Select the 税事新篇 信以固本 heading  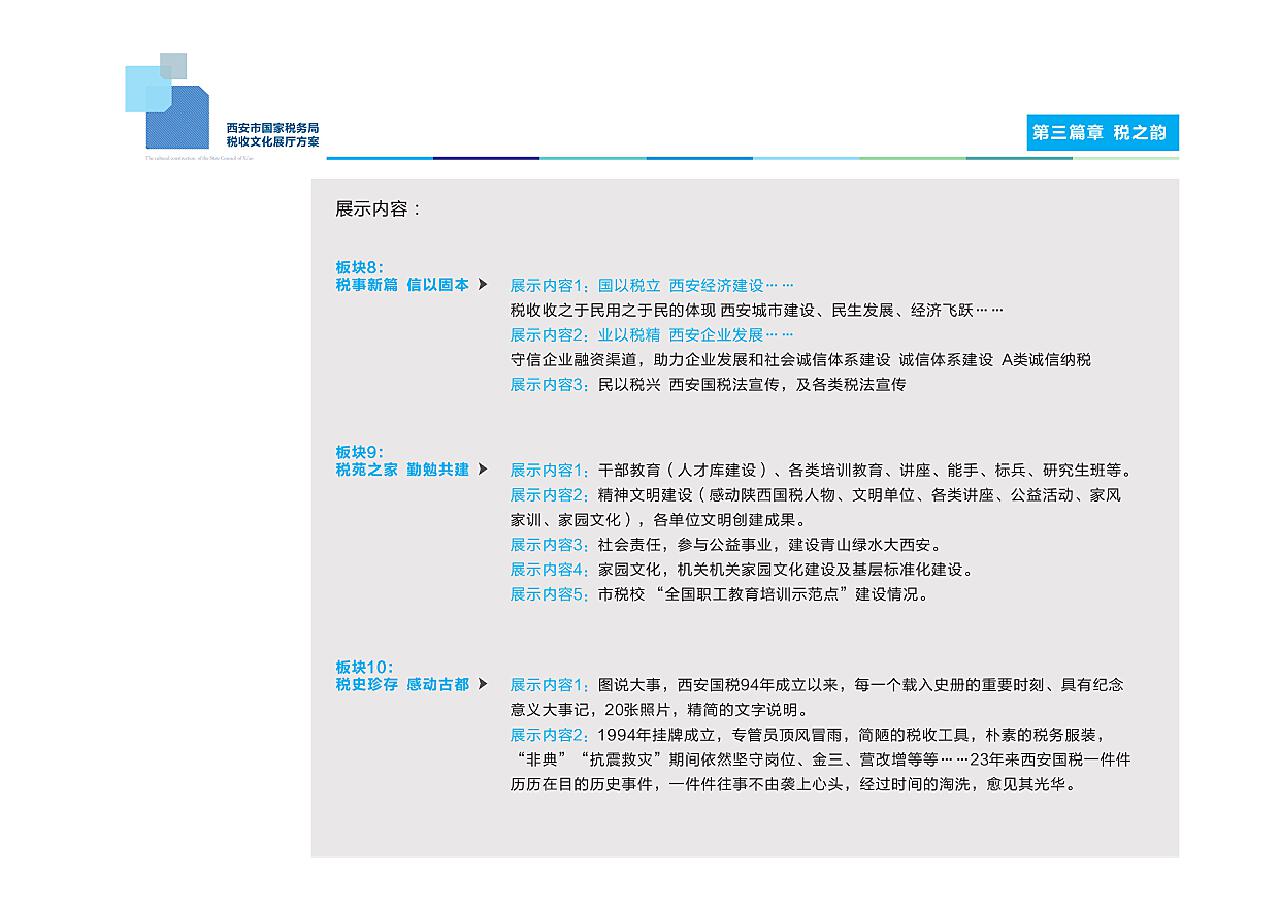pyautogui.click(x=402, y=285)
